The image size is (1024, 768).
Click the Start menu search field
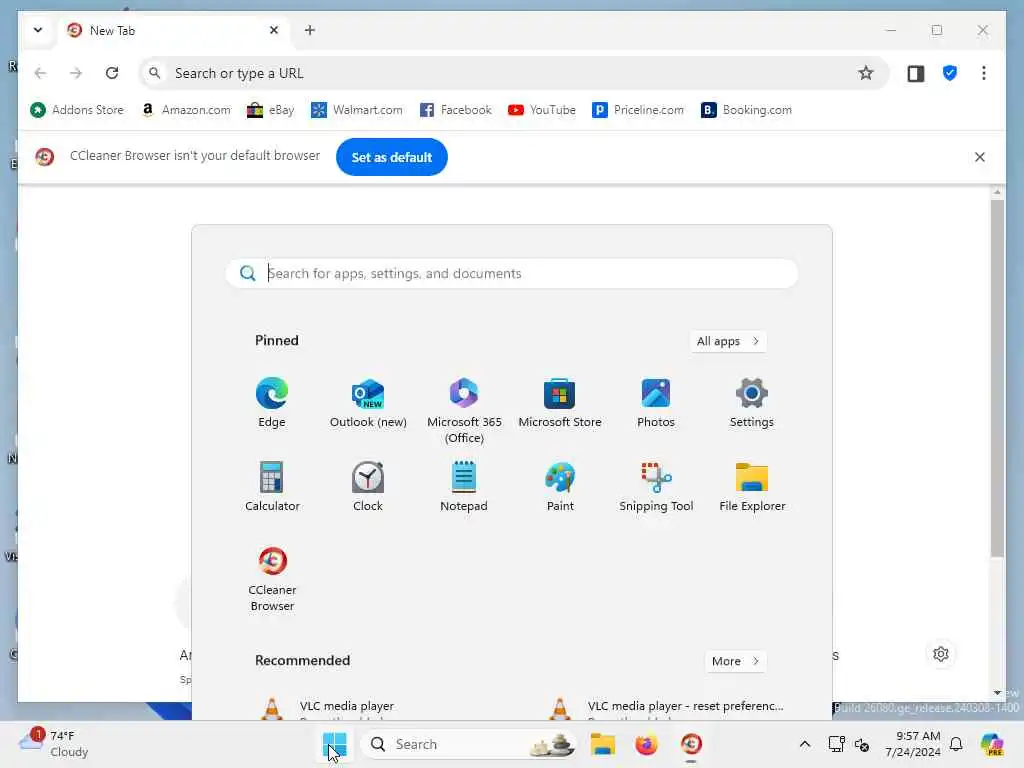[x=512, y=273]
